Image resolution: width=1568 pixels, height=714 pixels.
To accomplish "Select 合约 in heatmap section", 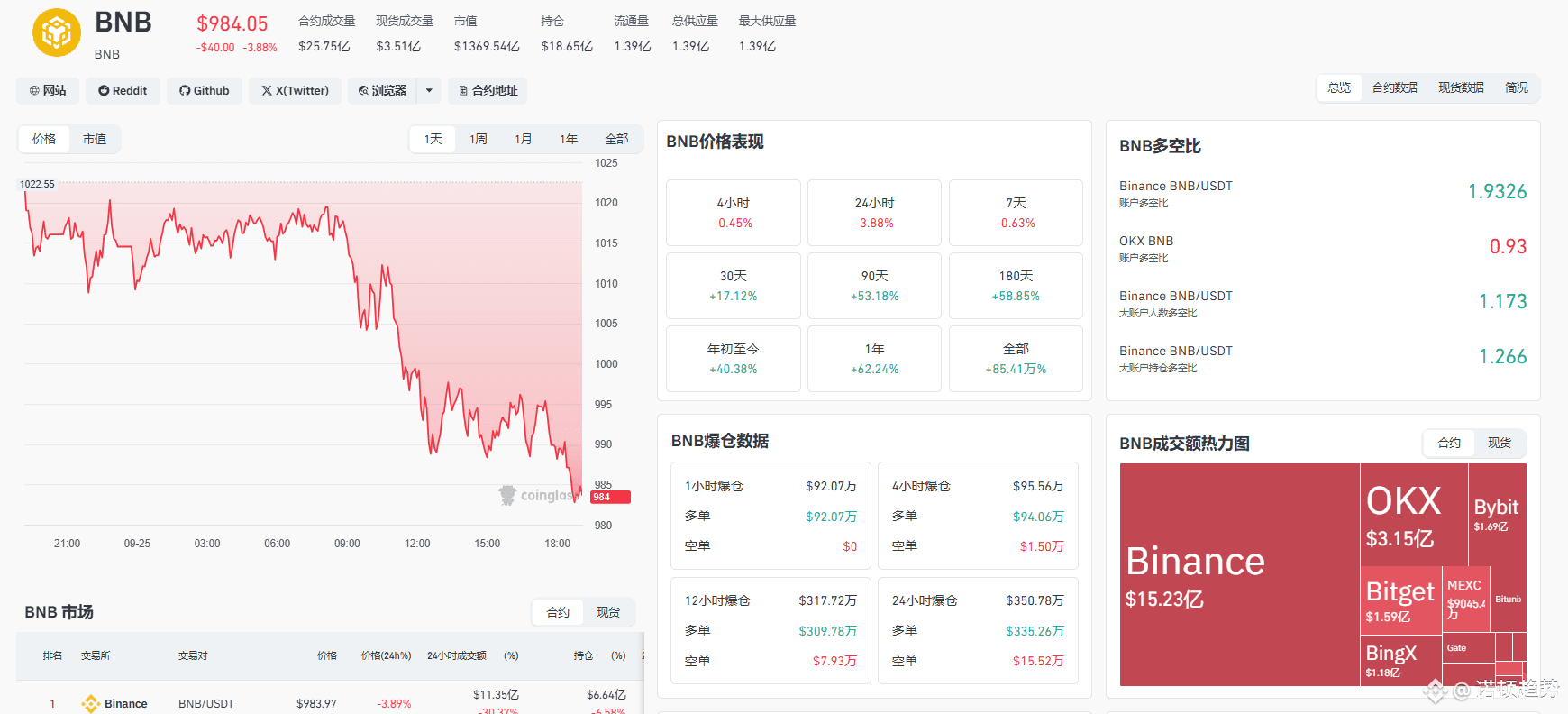I will click(x=1449, y=443).
